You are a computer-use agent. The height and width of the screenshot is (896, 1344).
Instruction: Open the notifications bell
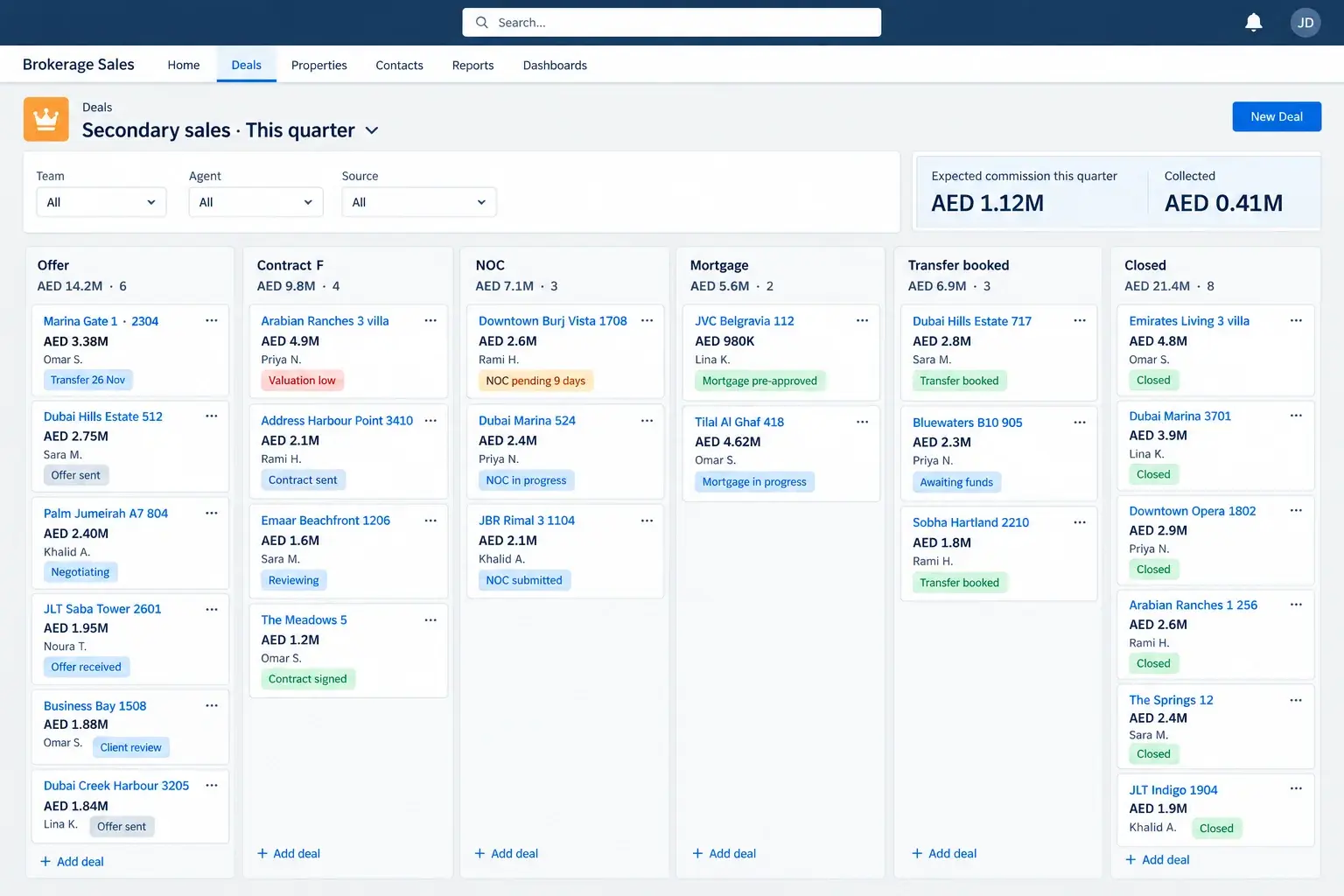click(1253, 23)
